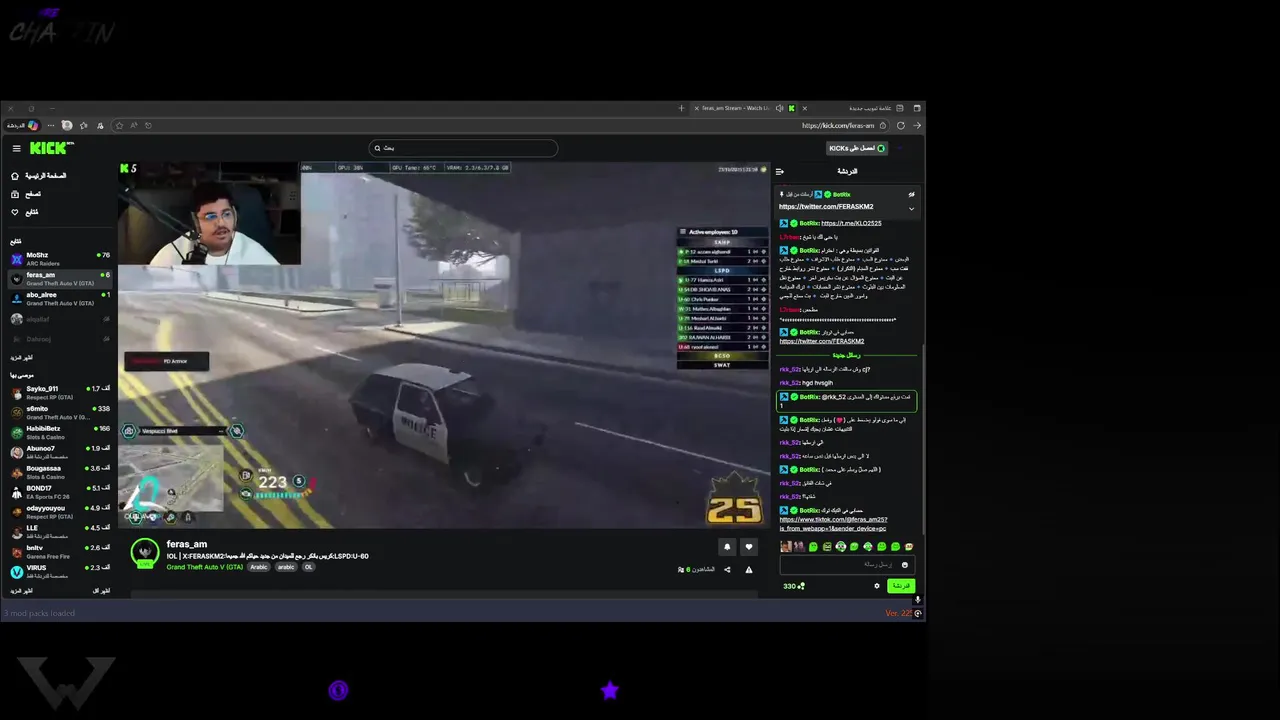Open Sayko_911 recommended channel

point(60,392)
